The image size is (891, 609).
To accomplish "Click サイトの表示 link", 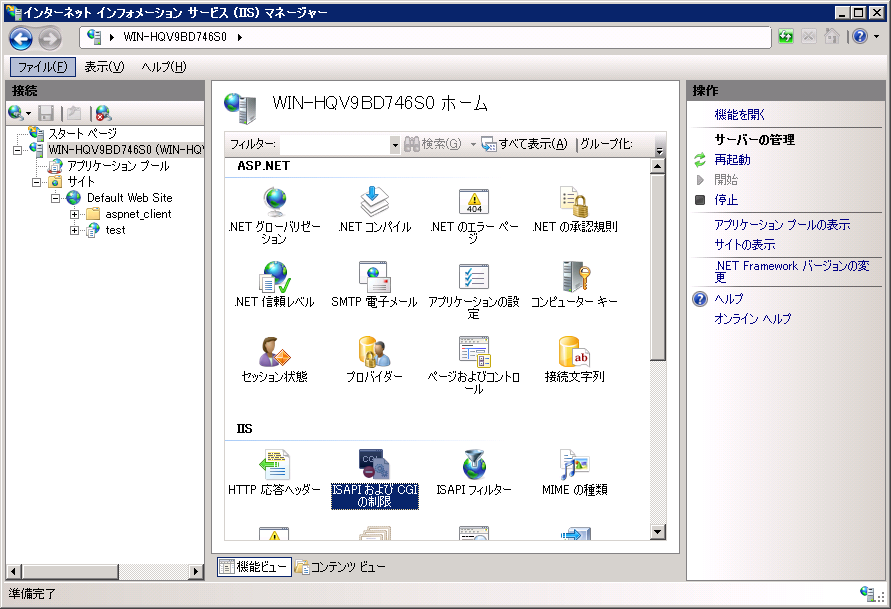I will point(744,245).
